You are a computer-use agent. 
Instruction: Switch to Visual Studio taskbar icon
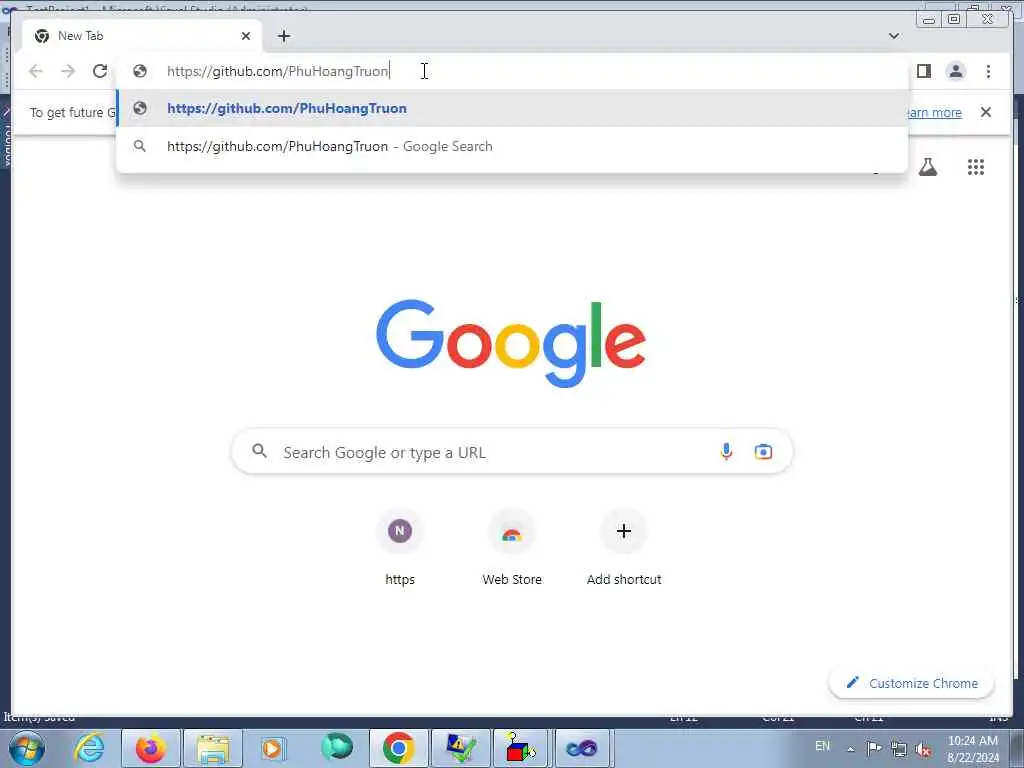[582, 748]
